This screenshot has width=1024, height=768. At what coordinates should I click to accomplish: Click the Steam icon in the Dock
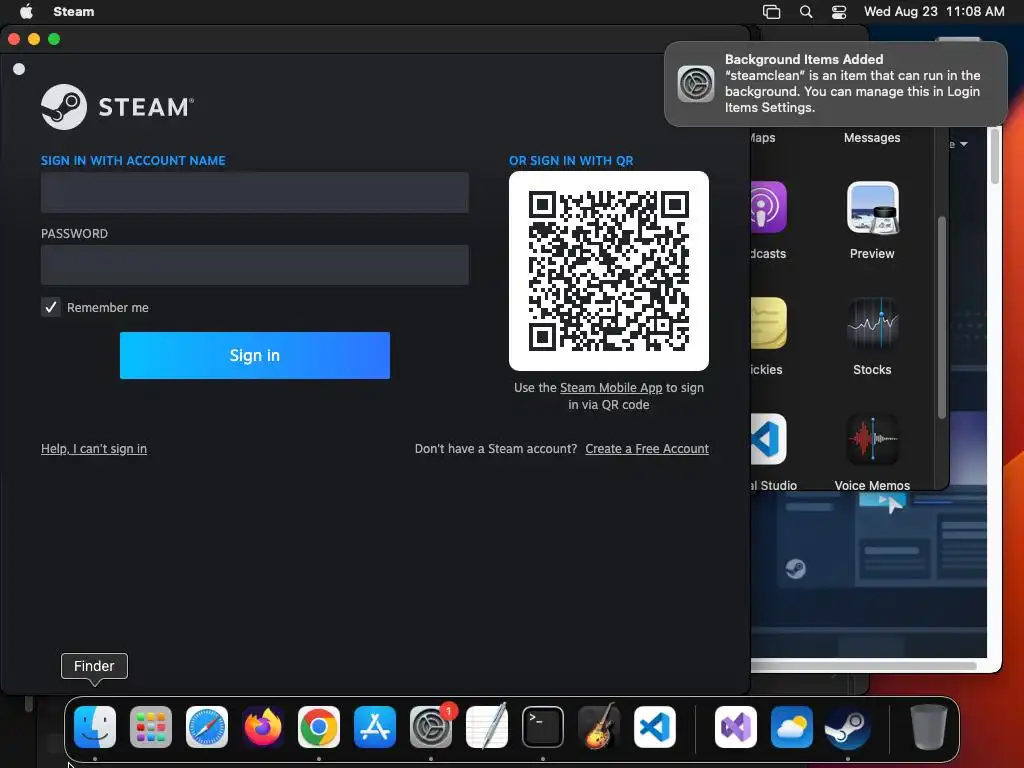pyautogui.click(x=848, y=727)
